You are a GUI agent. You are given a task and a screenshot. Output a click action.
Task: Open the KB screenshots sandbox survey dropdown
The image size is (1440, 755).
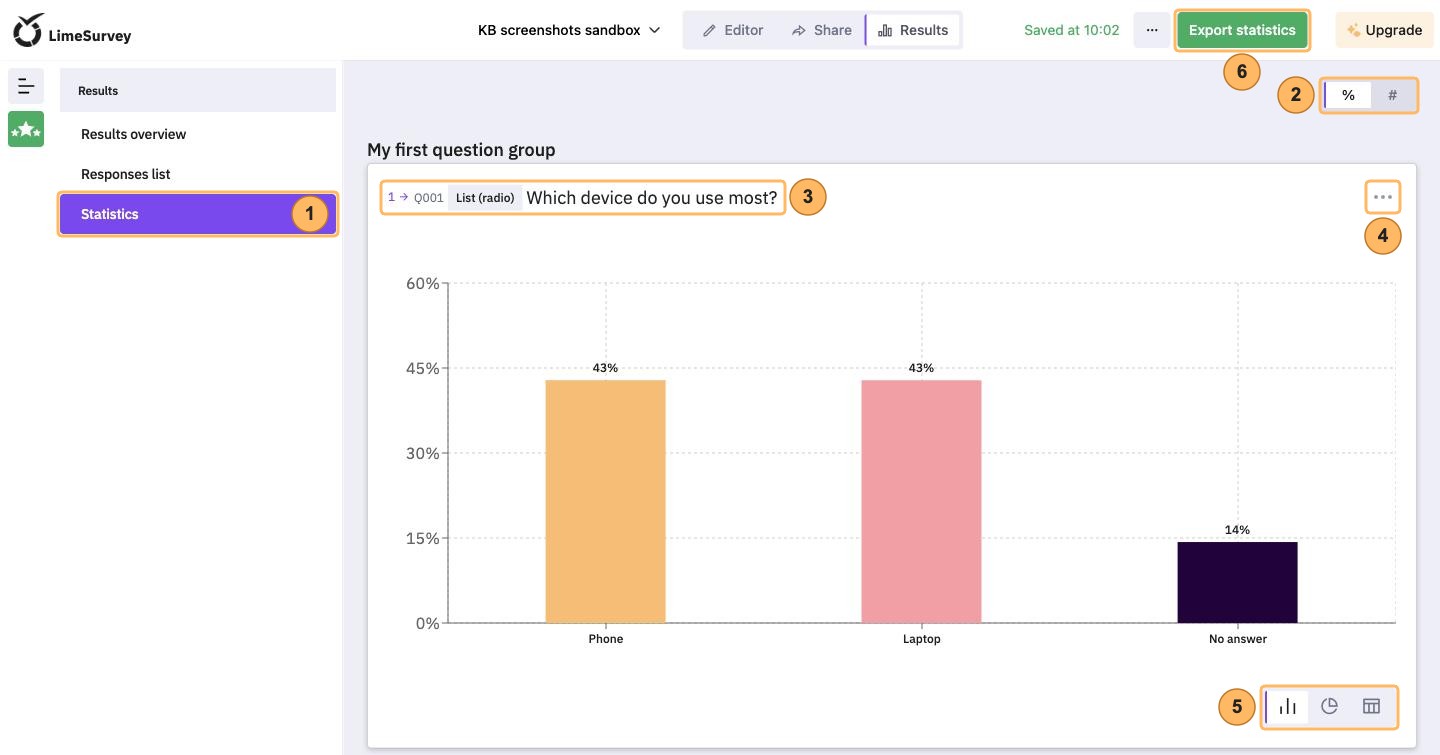pos(569,30)
